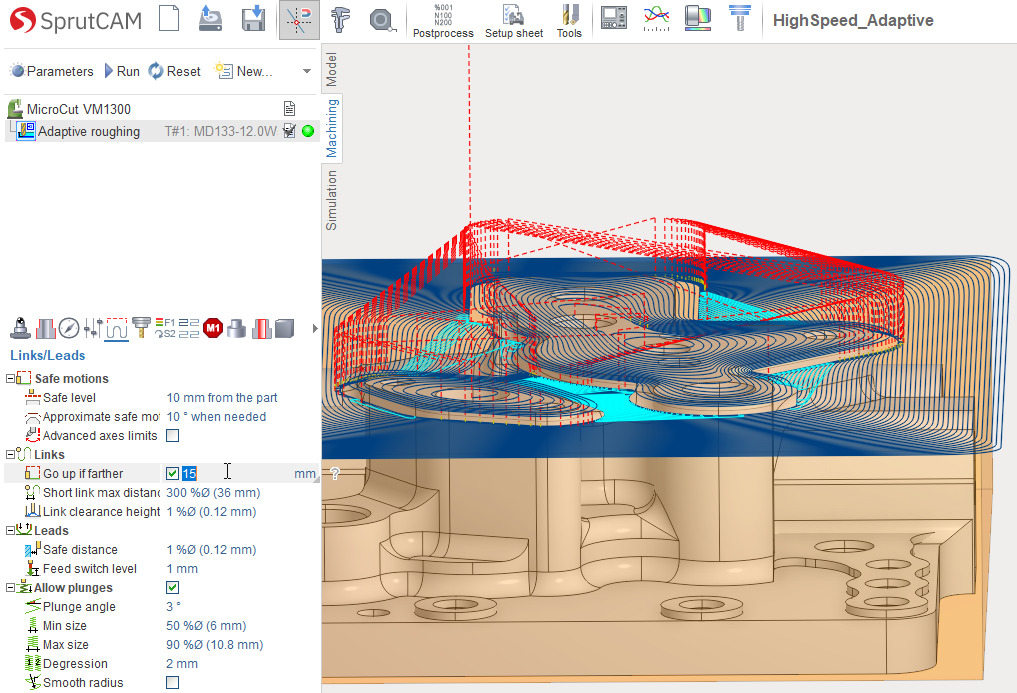Click the operation note icon beside MicroCut VM1300

(289, 108)
